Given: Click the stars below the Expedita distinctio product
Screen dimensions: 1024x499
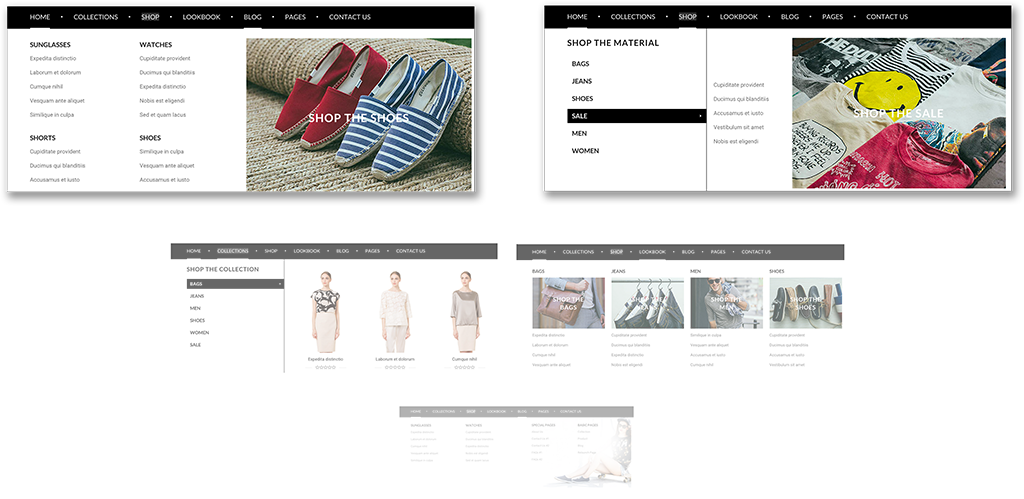Looking at the screenshot, I should pyautogui.click(x=325, y=367).
